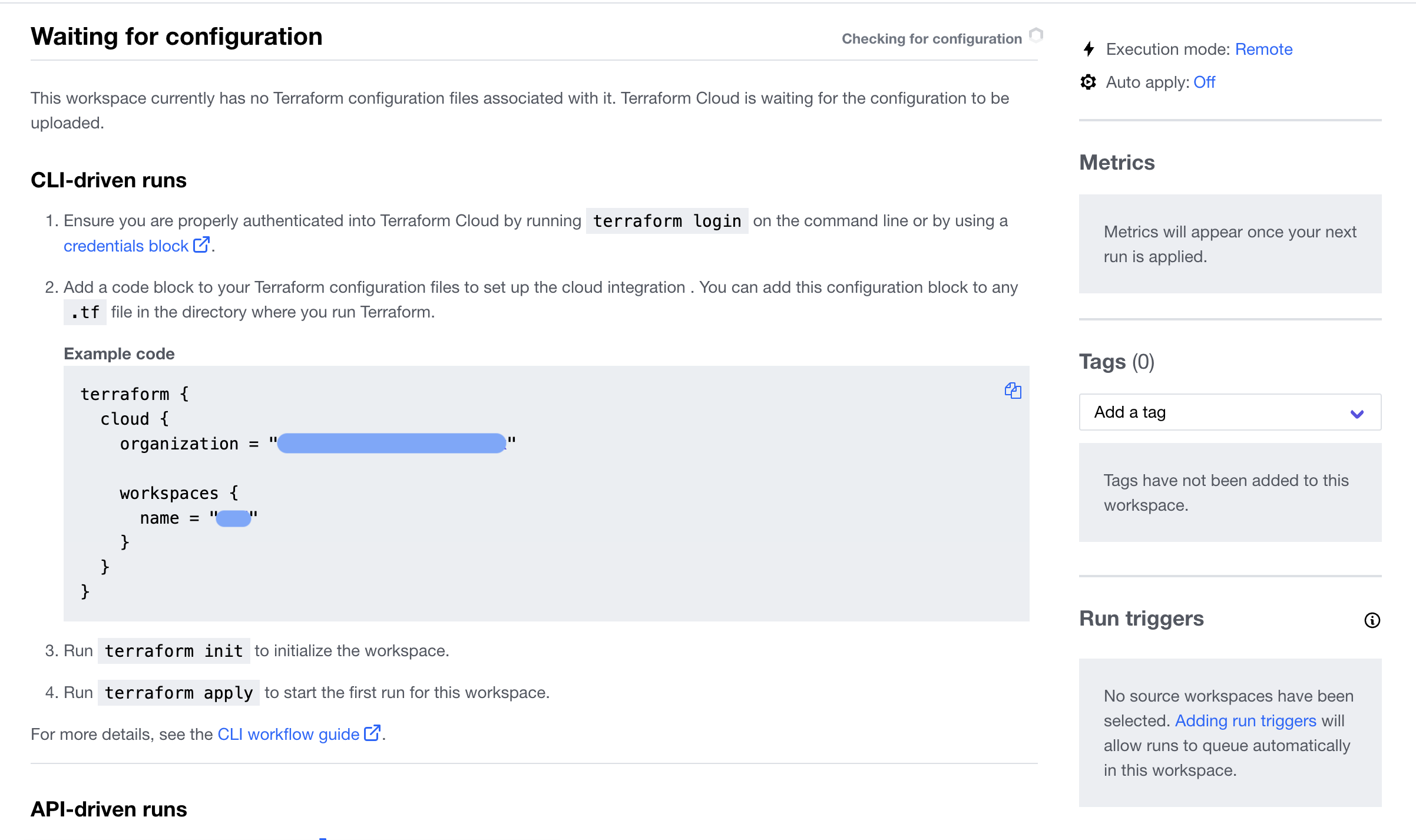Open the Add a tag field
The image size is (1416, 840).
pos(1230,412)
